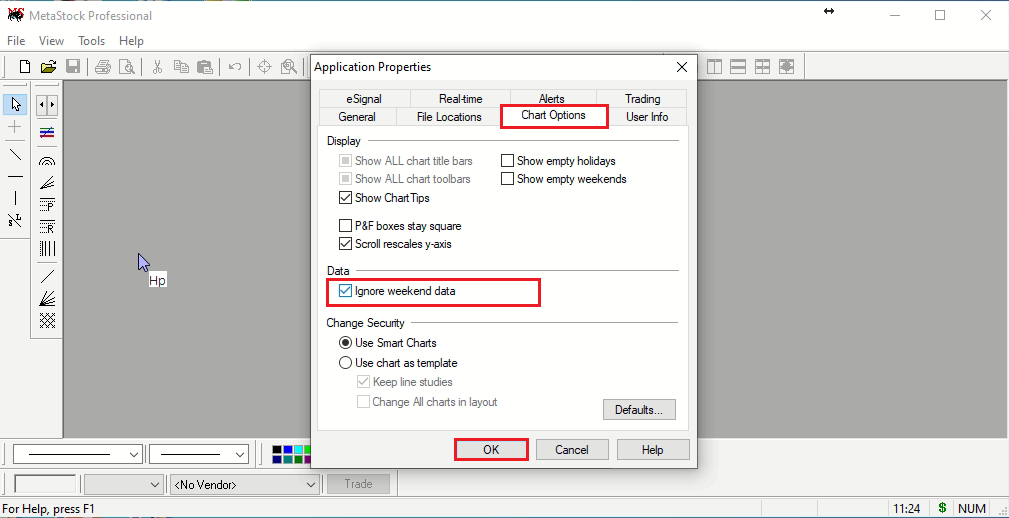Image resolution: width=1009 pixels, height=518 pixels.
Task: Switch to the User Info tab
Action: (647, 116)
